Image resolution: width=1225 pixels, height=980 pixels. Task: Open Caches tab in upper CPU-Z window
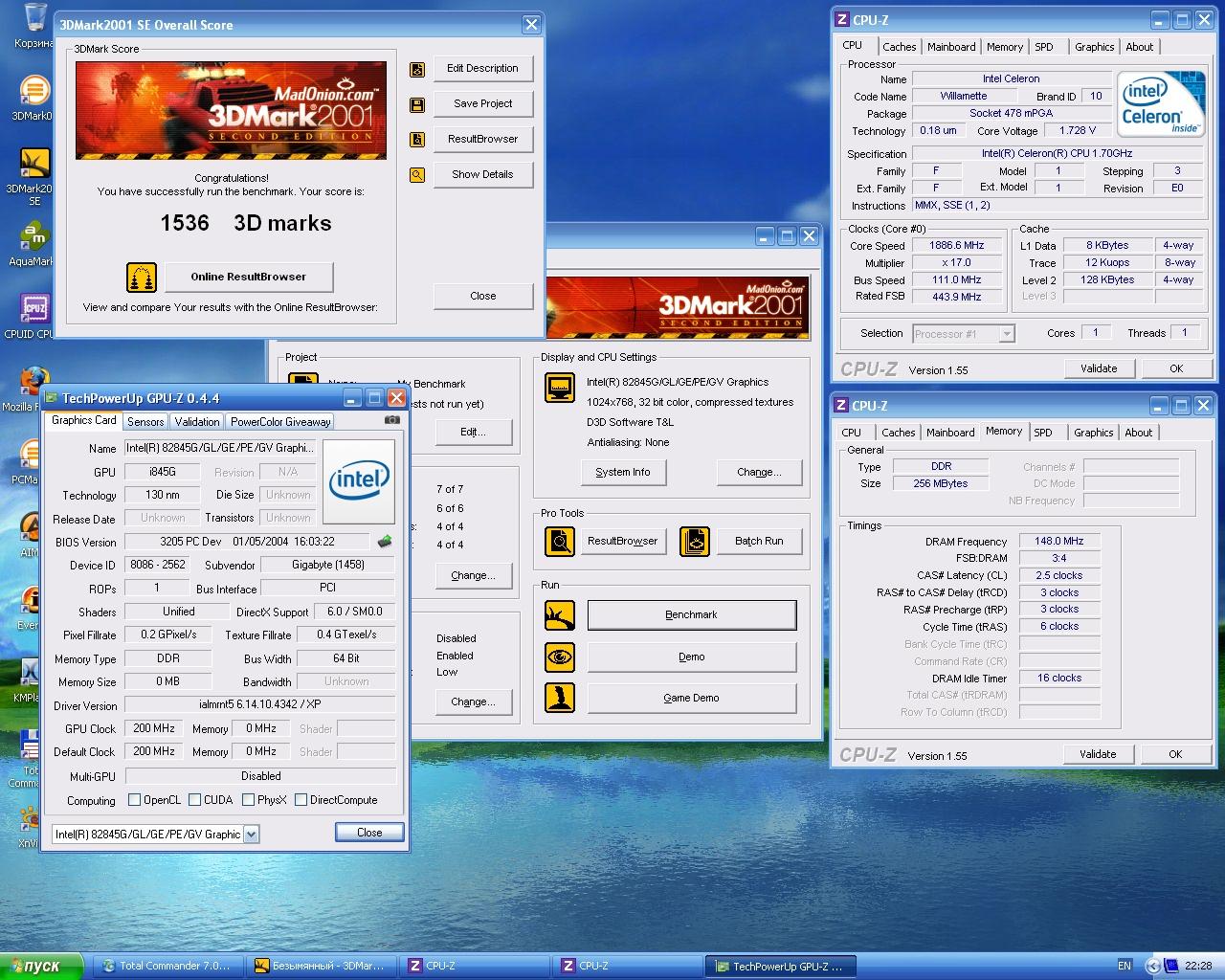pos(900,47)
